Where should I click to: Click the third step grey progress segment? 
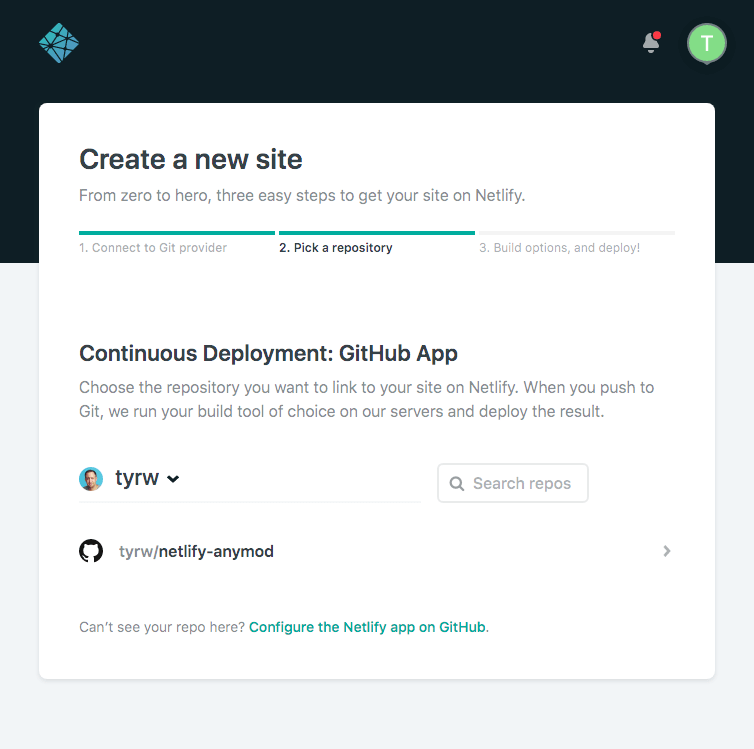577,233
